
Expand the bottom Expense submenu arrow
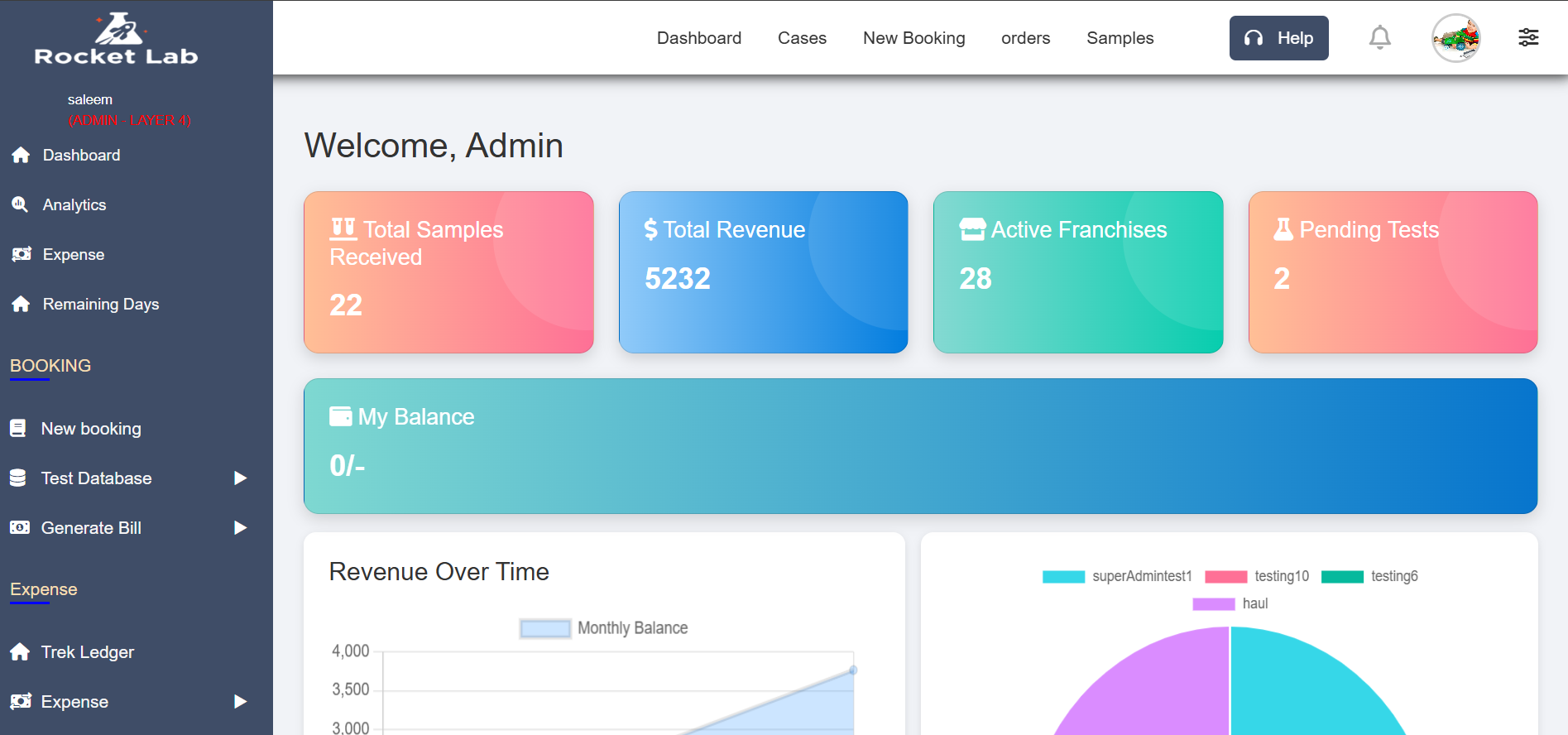point(240,702)
